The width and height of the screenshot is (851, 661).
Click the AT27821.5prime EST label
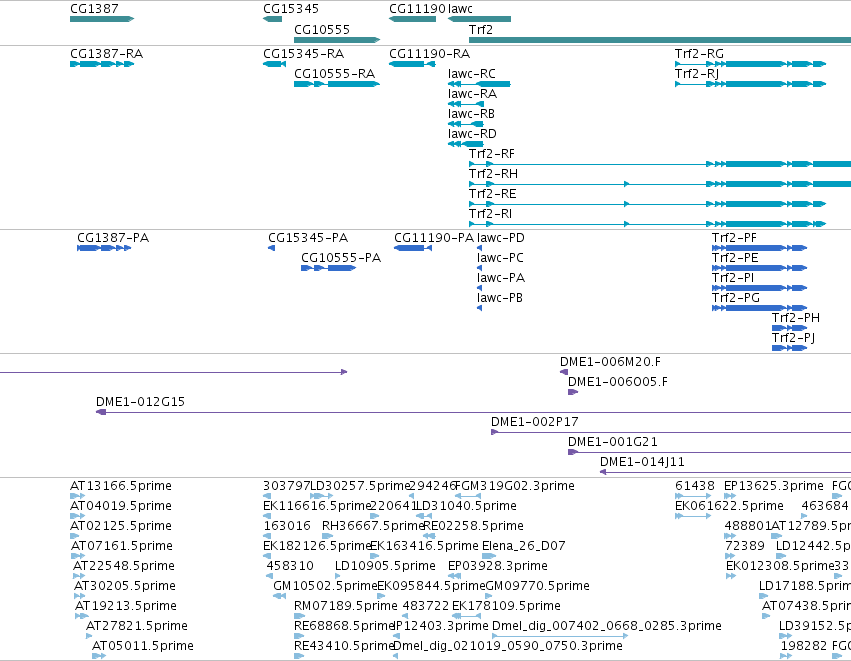click(137, 626)
